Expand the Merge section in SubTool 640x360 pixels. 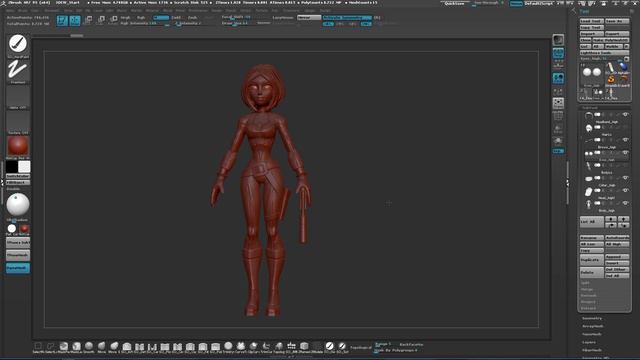[x=587, y=289]
